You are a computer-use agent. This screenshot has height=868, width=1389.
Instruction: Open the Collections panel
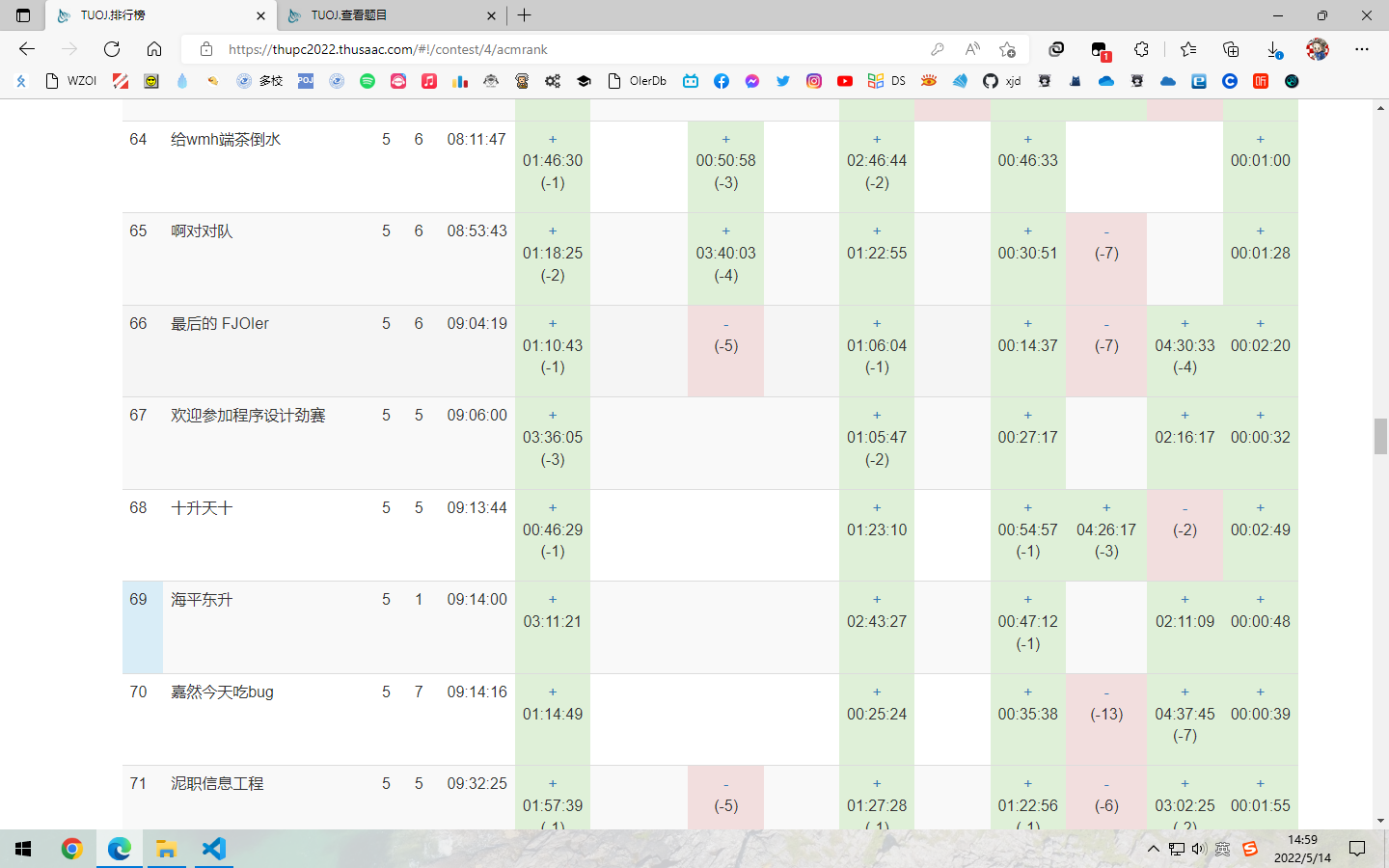point(1231,49)
